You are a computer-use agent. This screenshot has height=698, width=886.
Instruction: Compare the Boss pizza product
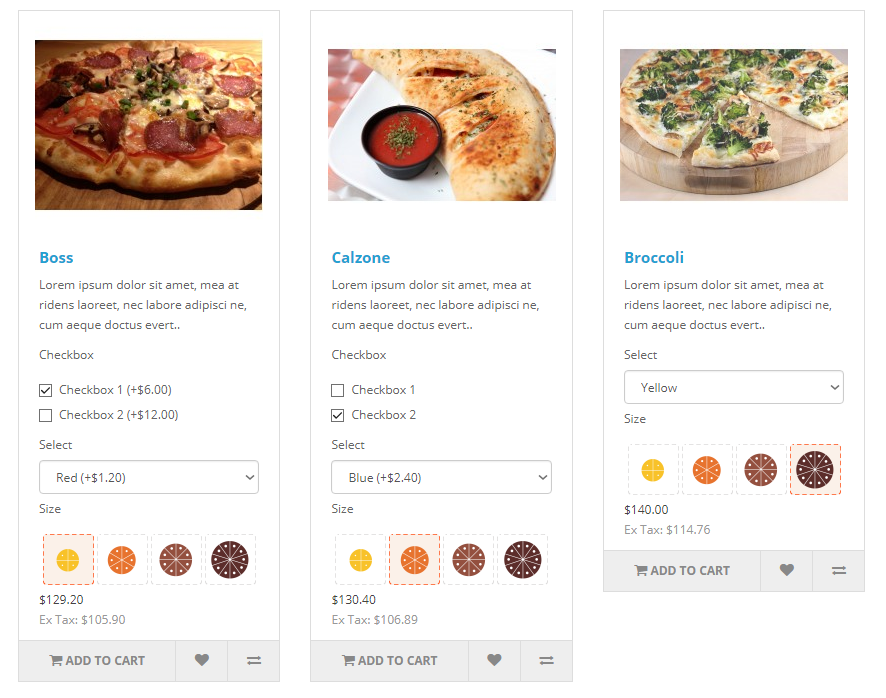tap(254, 661)
